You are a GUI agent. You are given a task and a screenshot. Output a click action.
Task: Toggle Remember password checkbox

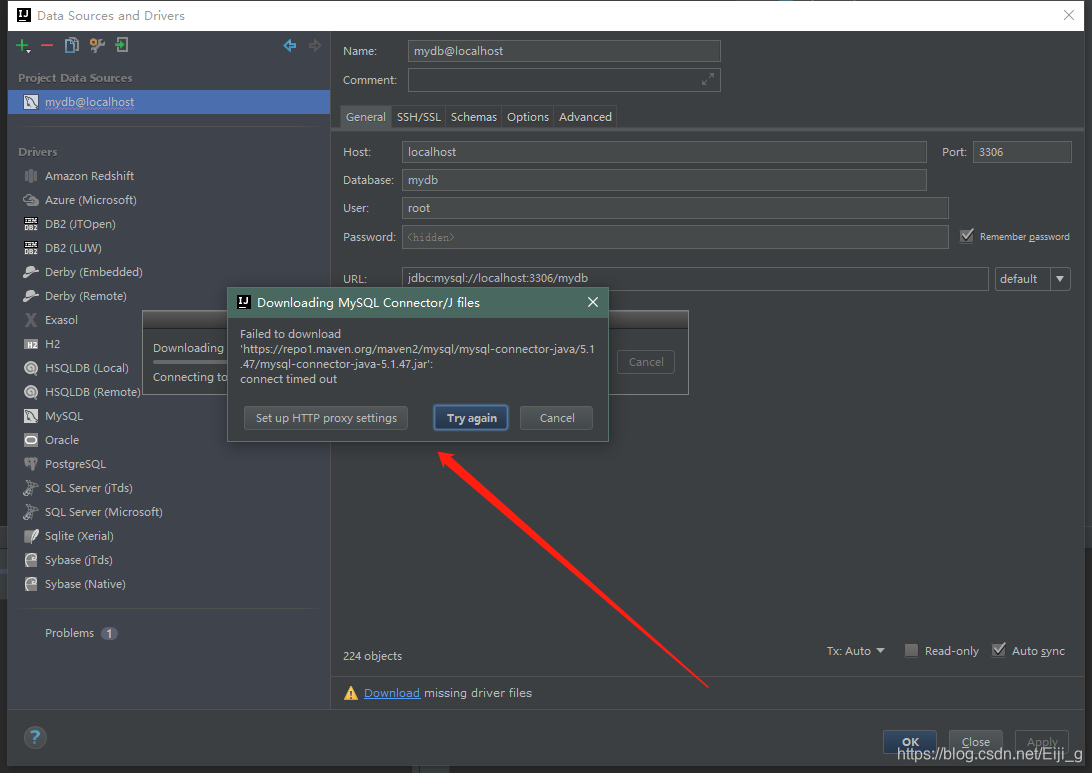967,236
